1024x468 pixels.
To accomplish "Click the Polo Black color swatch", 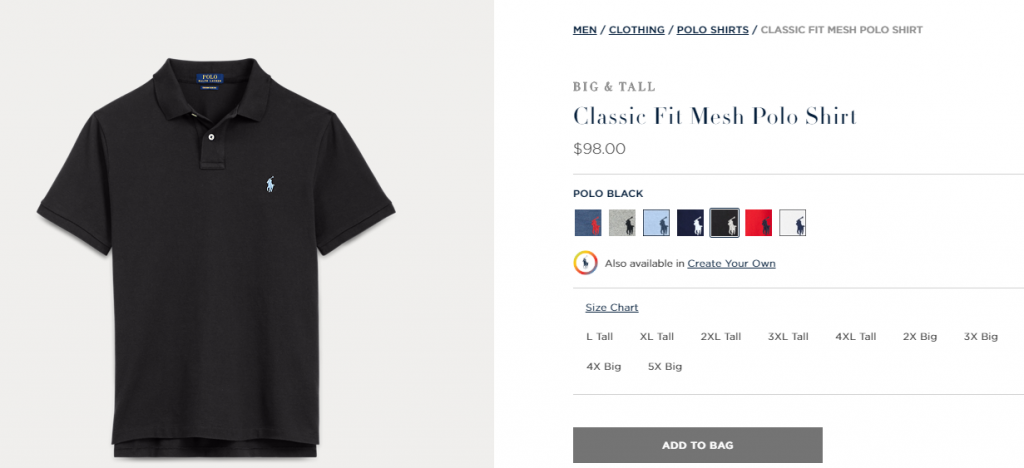I will pos(724,222).
